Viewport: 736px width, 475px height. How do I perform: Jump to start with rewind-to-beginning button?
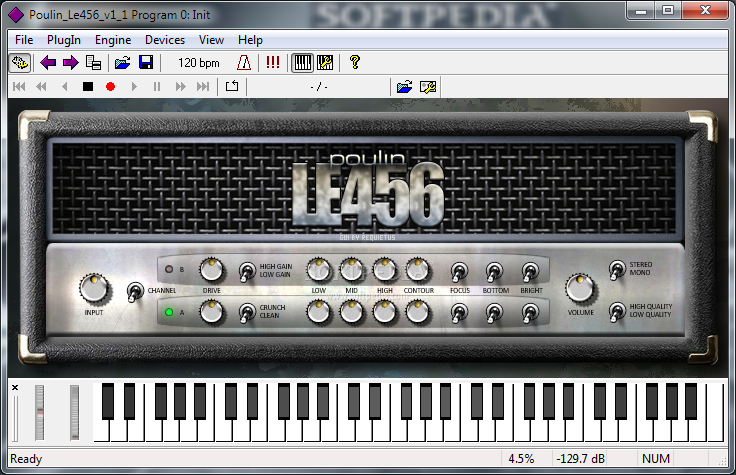[19, 86]
